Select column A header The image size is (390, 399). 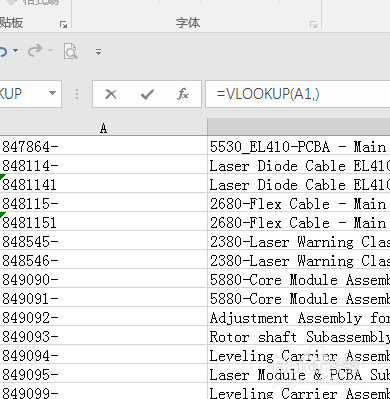103,127
